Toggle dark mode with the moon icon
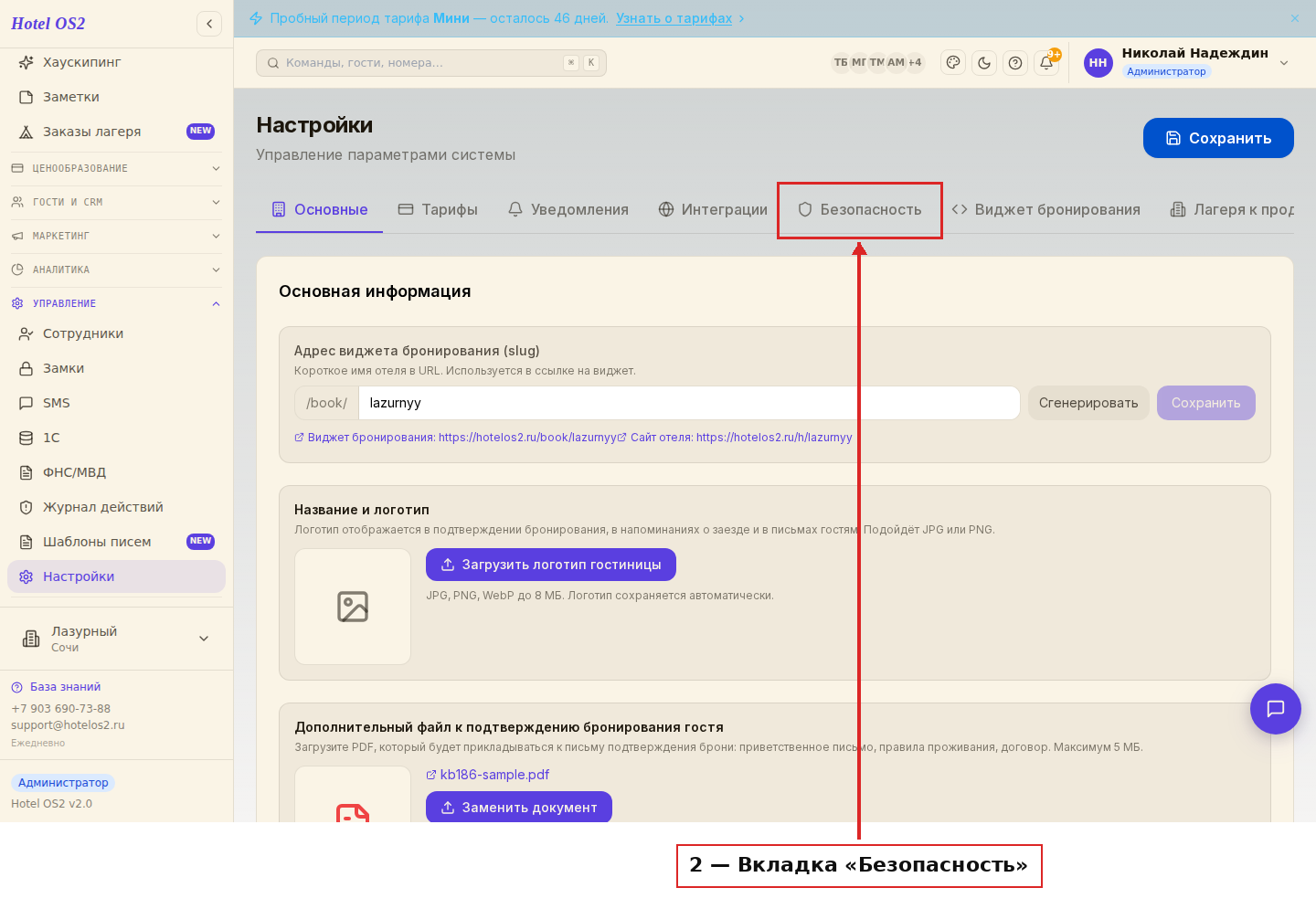1316x909 pixels. pyautogui.click(x=984, y=63)
